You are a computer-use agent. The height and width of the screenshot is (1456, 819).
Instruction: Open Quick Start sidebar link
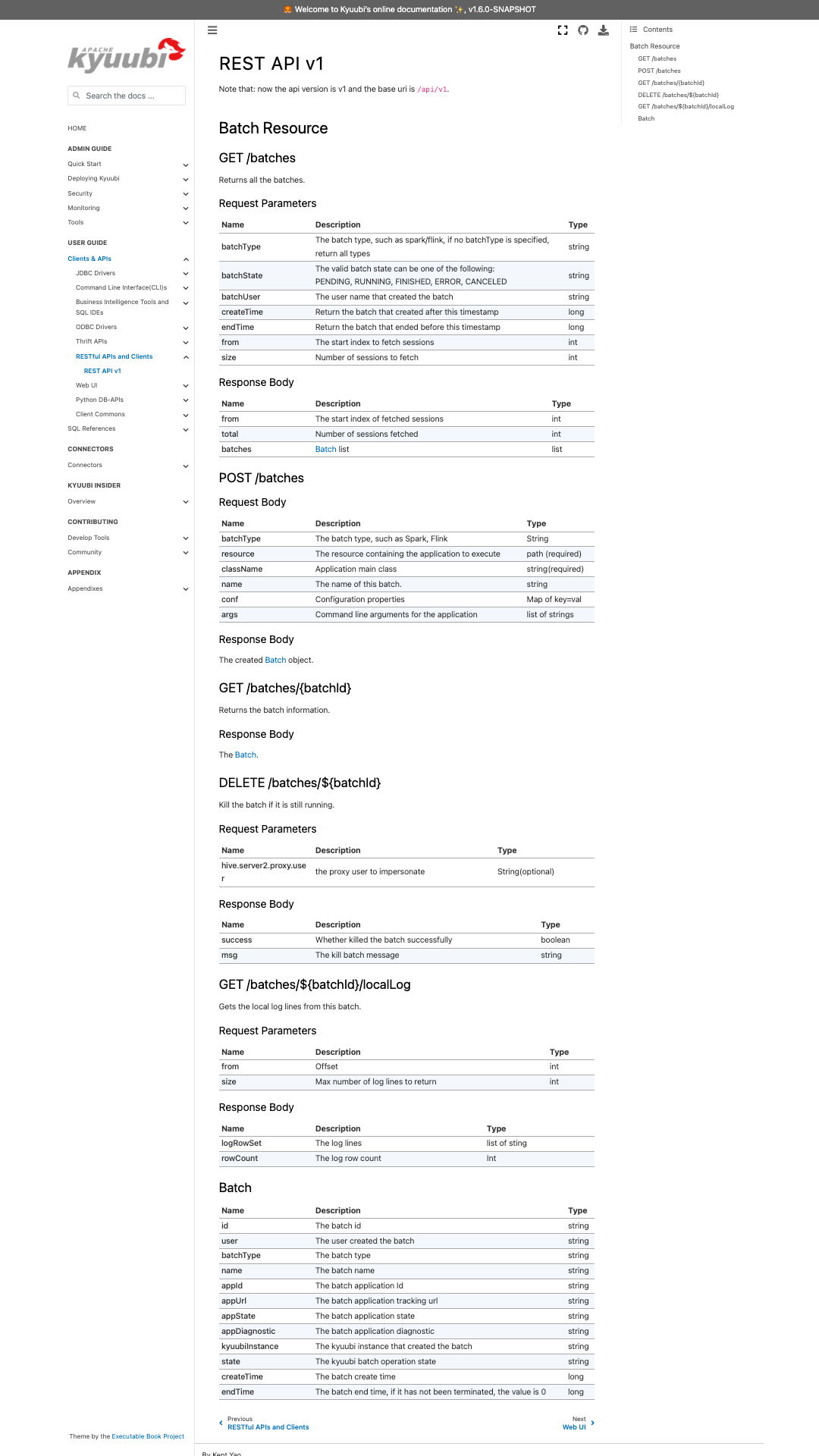coord(84,164)
